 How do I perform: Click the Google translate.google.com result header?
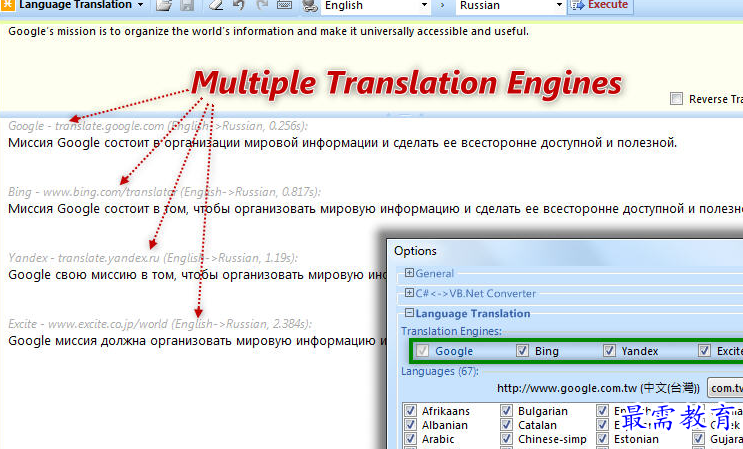pyautogui.click(x=158, y=126)
